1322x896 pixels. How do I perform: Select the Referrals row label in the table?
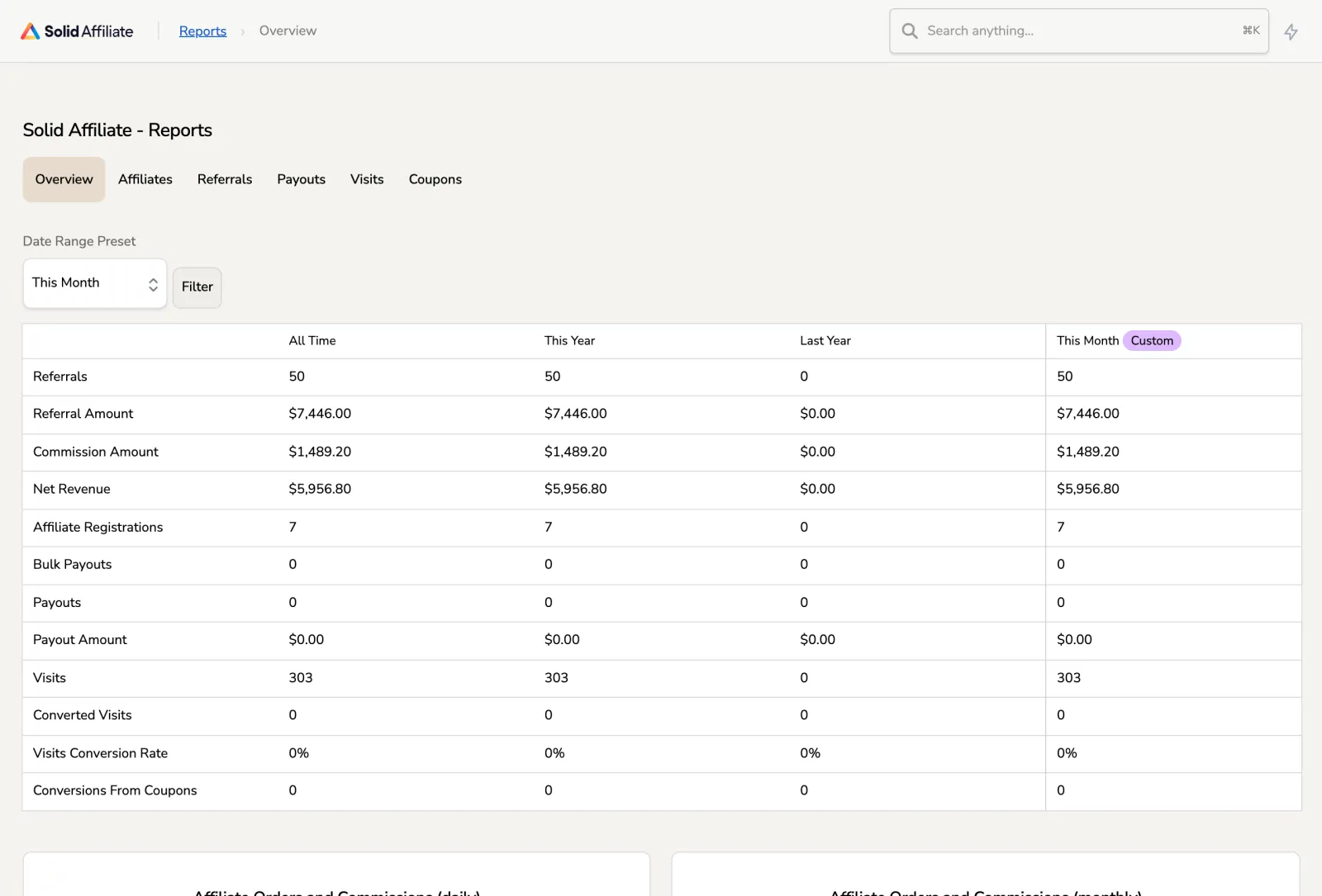pyautogui.click(x=60, y=377)
